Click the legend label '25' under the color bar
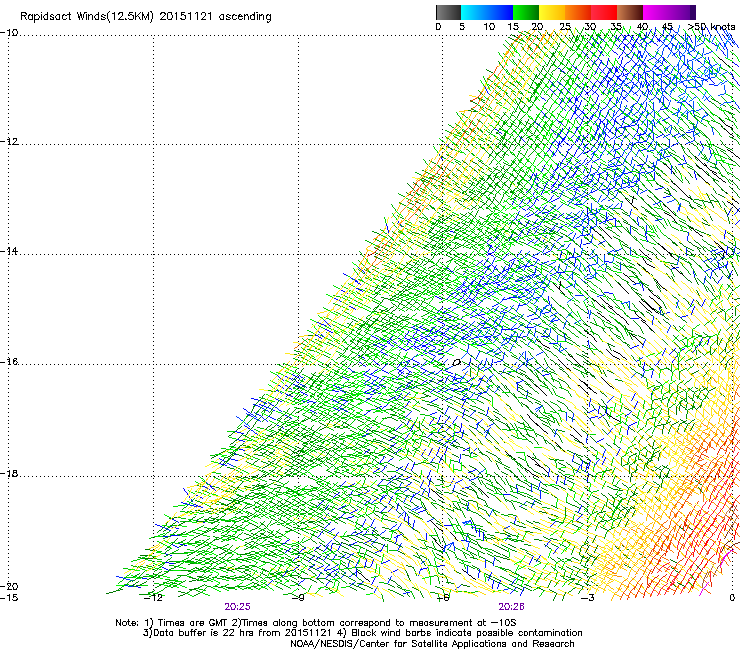The width and height of the screenshot is (740, 650). pos(565,27)
